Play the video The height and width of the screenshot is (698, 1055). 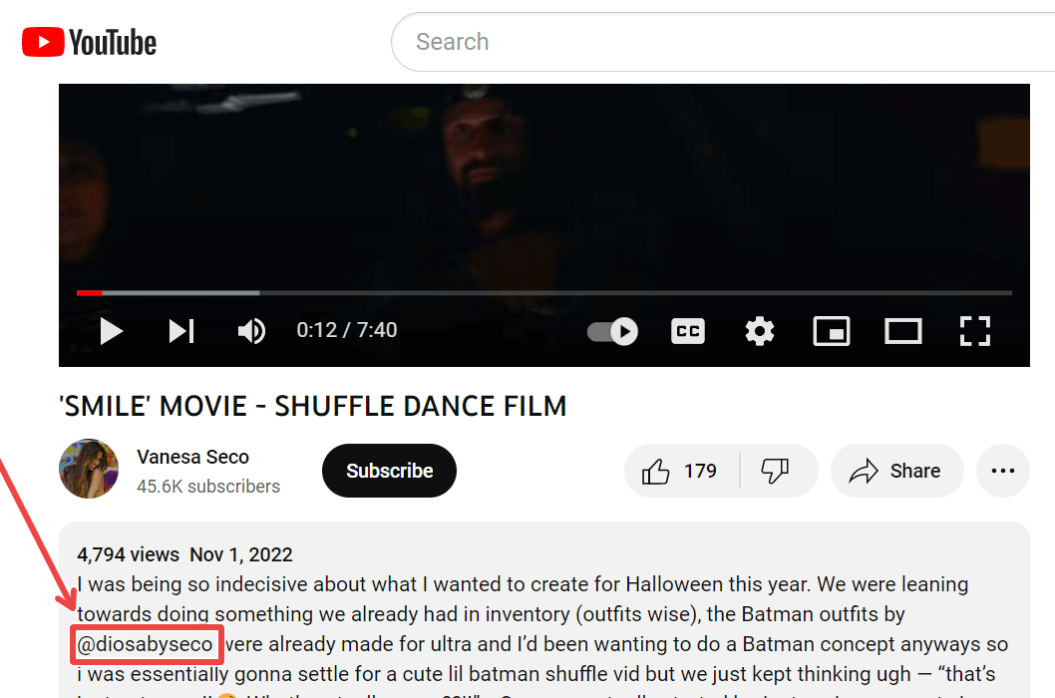111,331
